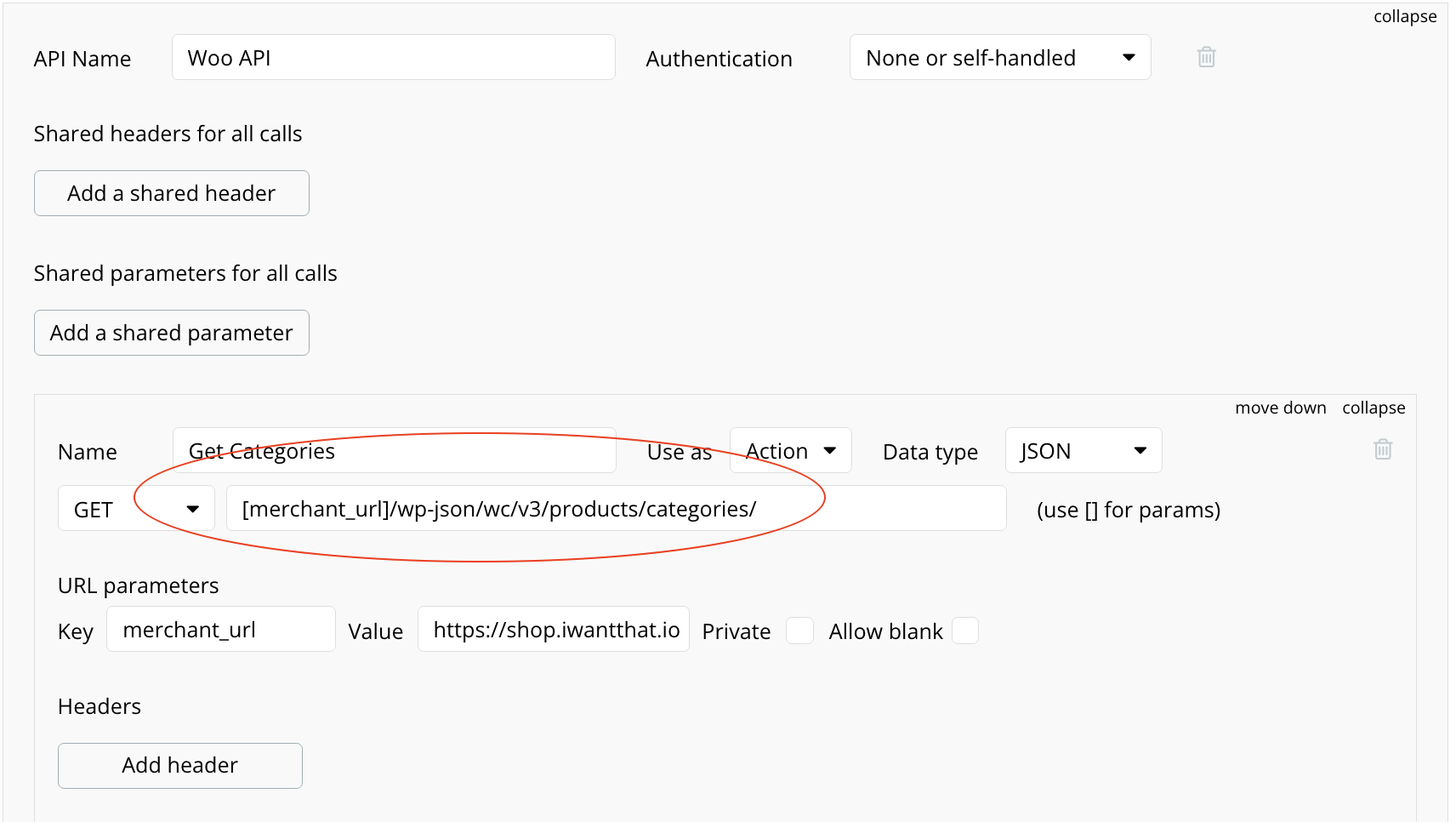Viewport: 1456px width, 822px height.
Task: Click Add header under Headers
Action: (x=179, y=765)
